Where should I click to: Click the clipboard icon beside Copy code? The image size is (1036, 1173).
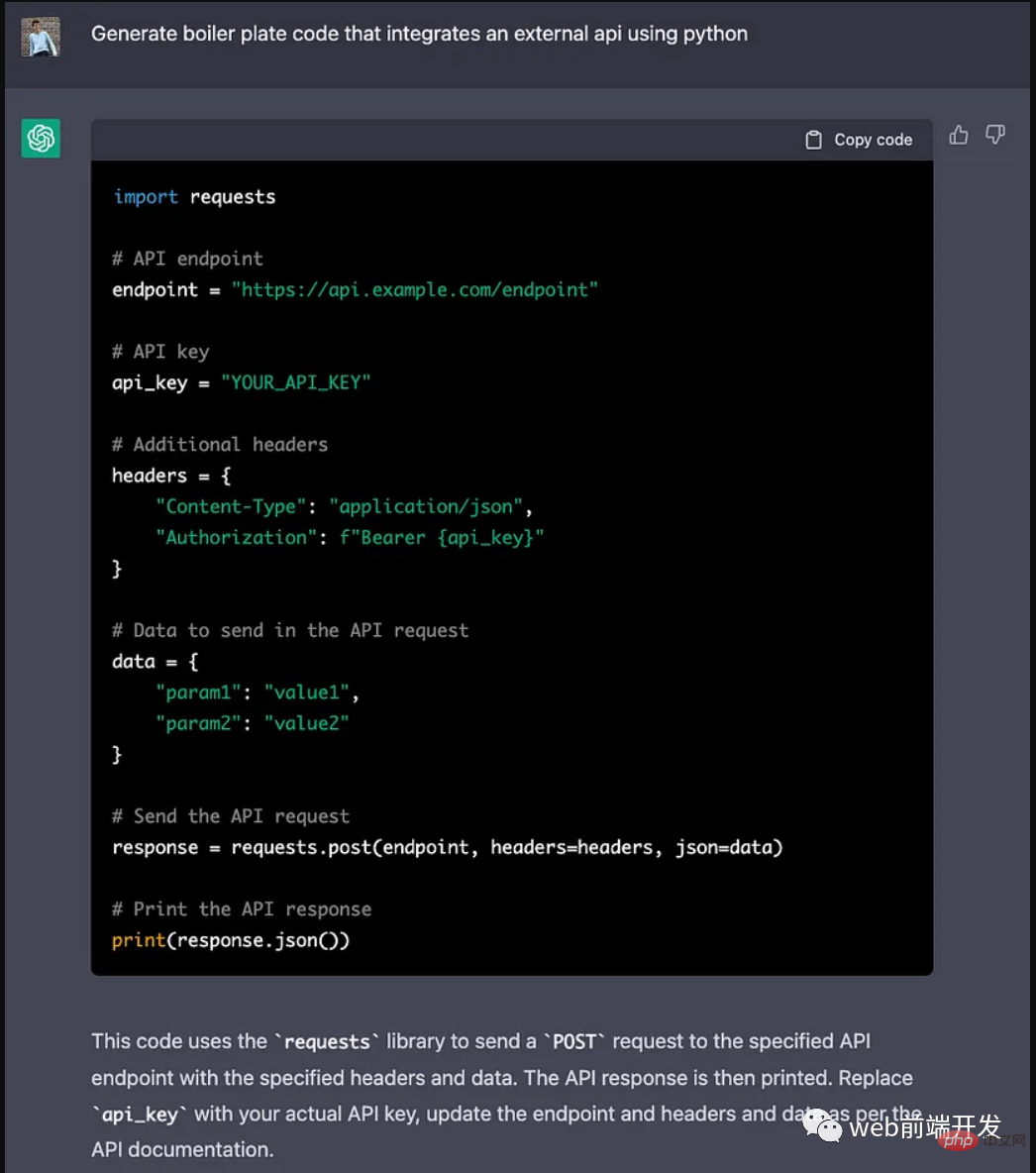(813, 140)
